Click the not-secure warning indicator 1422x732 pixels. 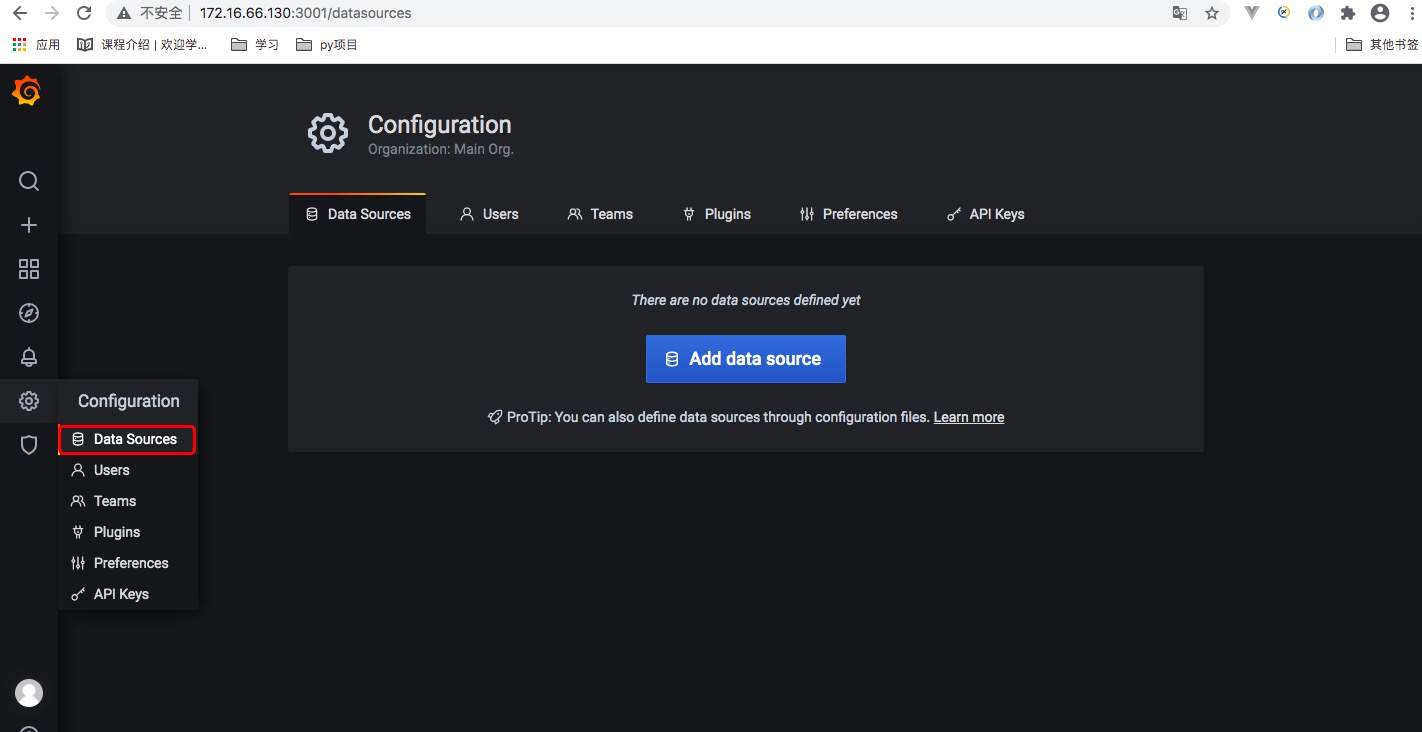[150, 13]
